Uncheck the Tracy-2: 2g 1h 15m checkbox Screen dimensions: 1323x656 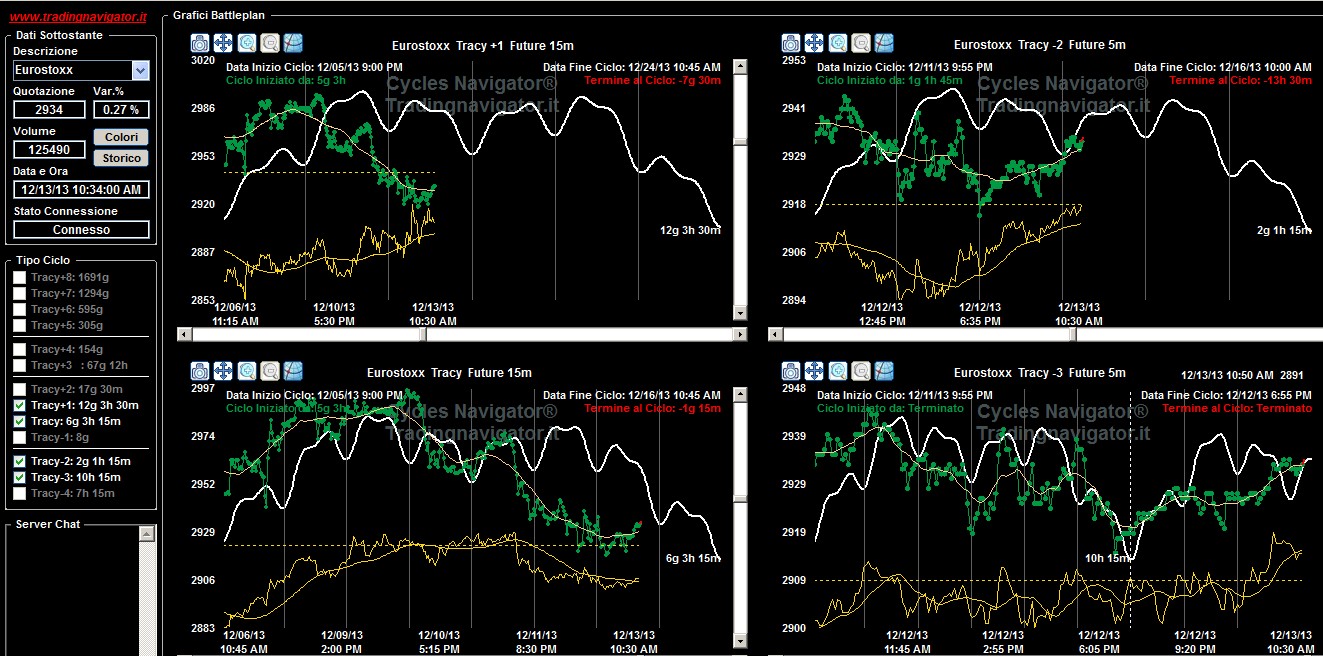(19, 461)
